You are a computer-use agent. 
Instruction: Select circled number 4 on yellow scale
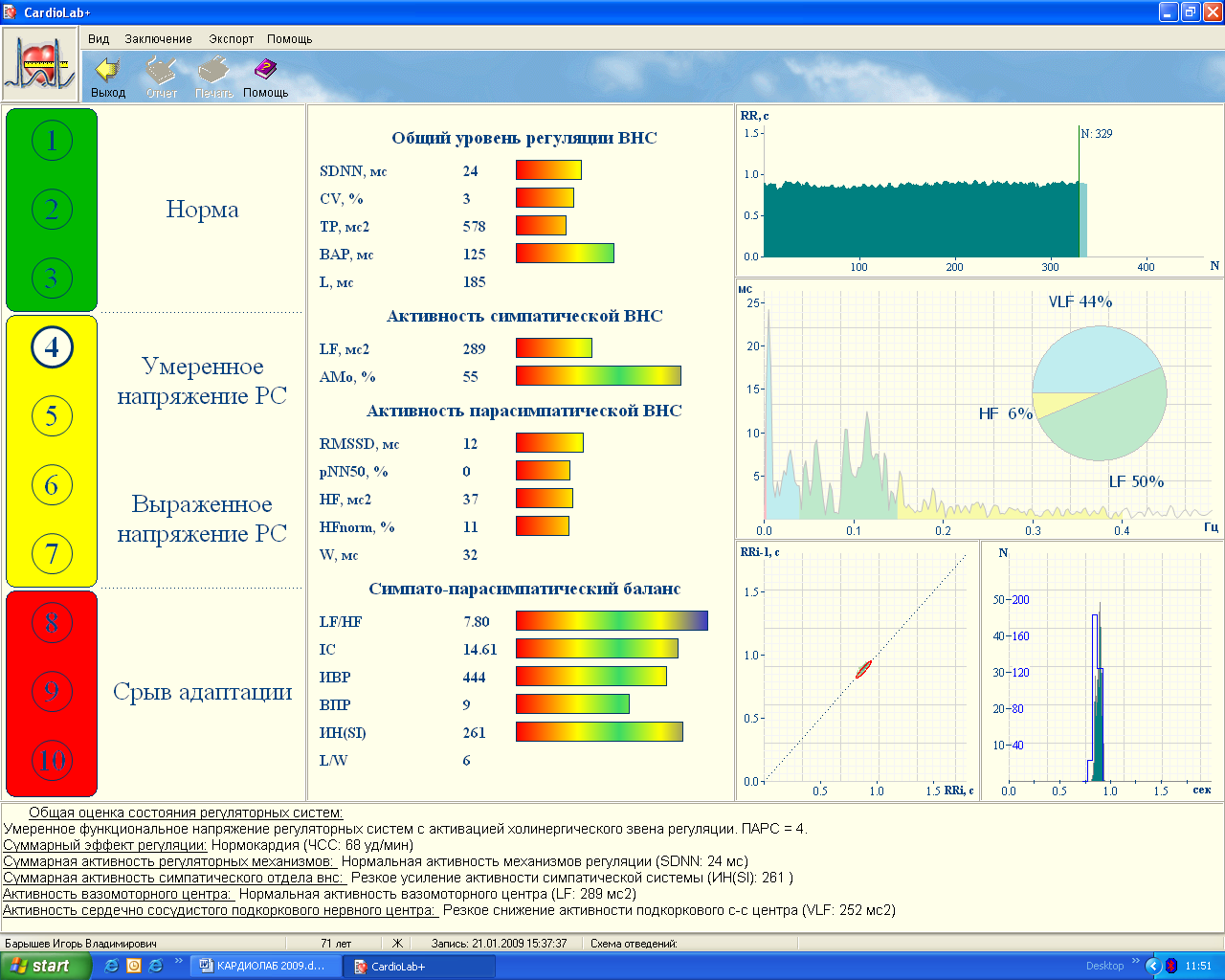(x=52, y=347)
